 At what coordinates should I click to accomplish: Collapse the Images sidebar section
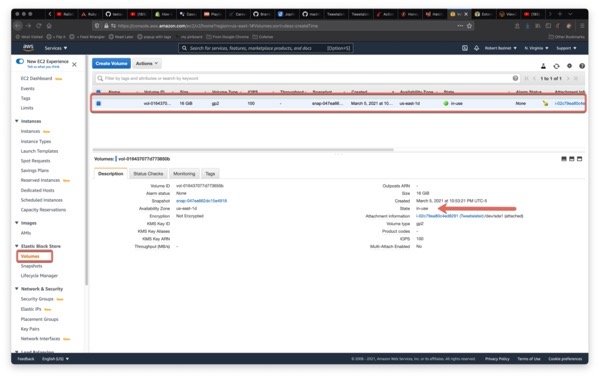pyautogui.click(x=16, y=222)
